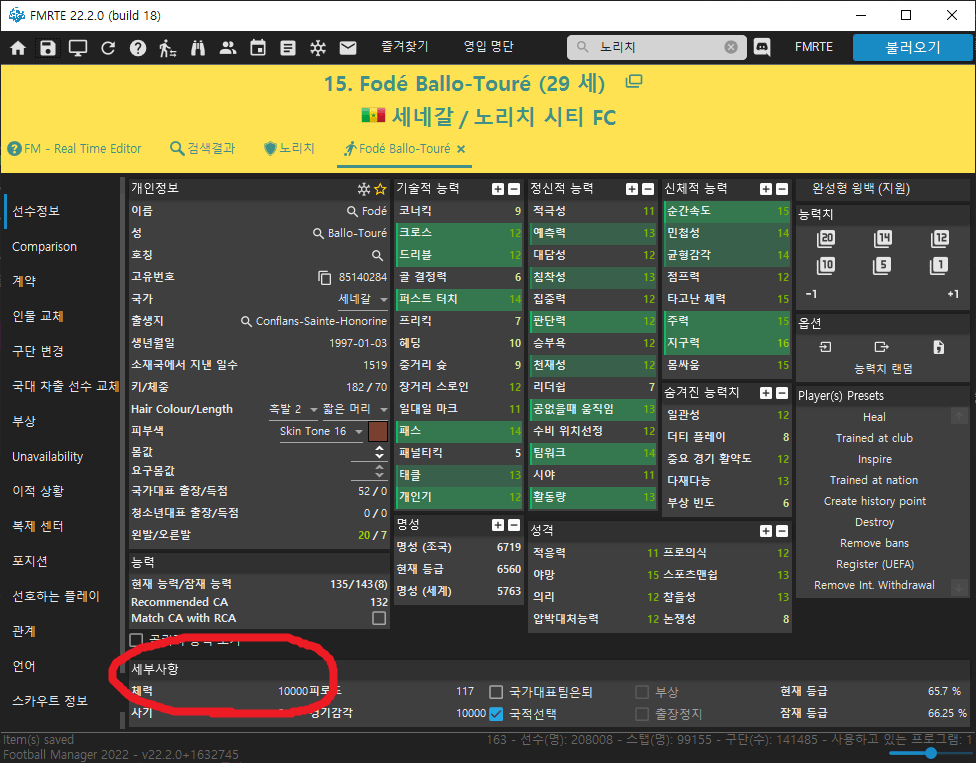Select 계약 in the left sidebar
Image resolution: width=976 pixels, height=763 pixels.
[24, 282]
